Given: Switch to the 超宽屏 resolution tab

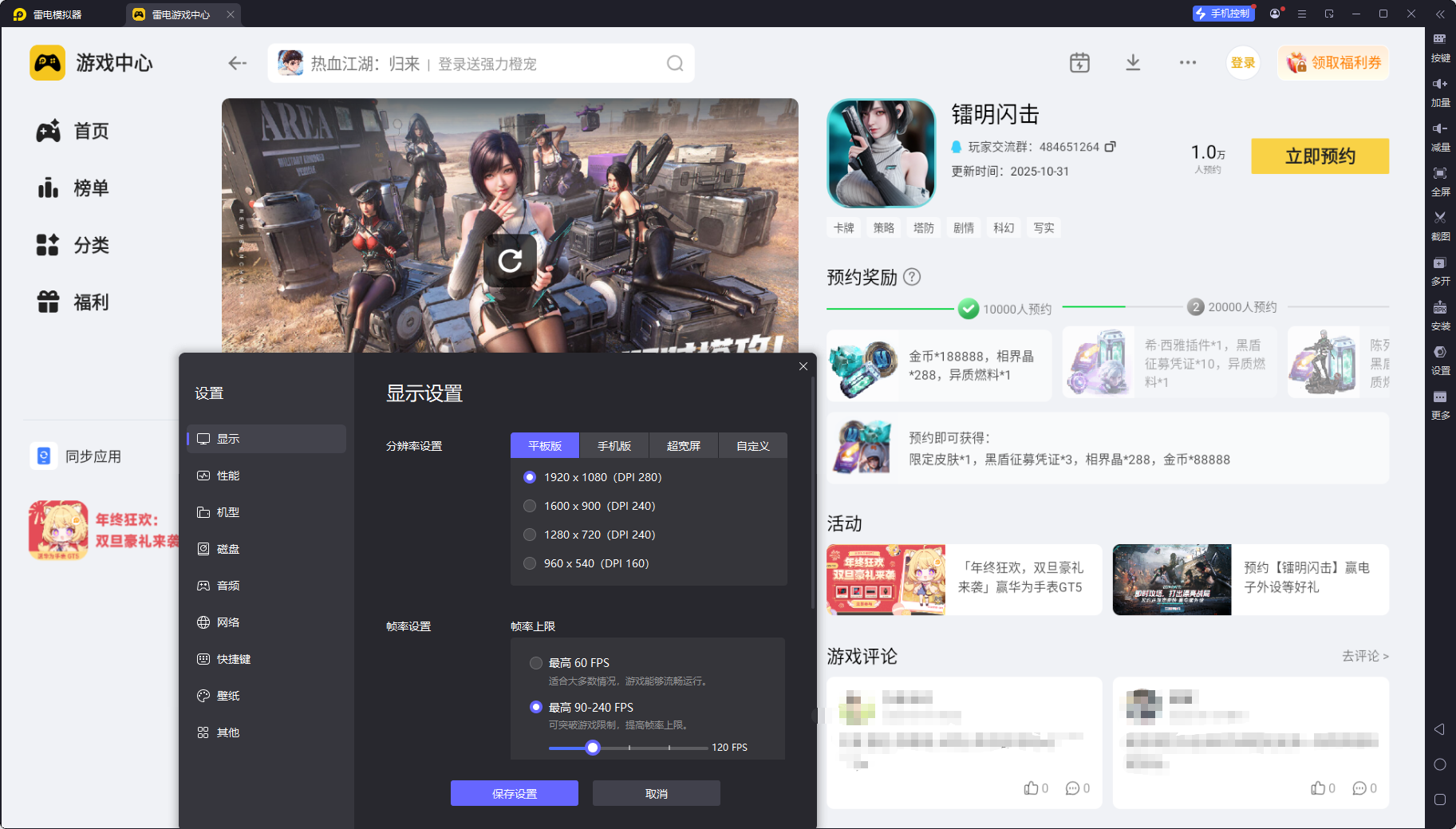Looking at the screenshot, I should click(x=684, y=446).
